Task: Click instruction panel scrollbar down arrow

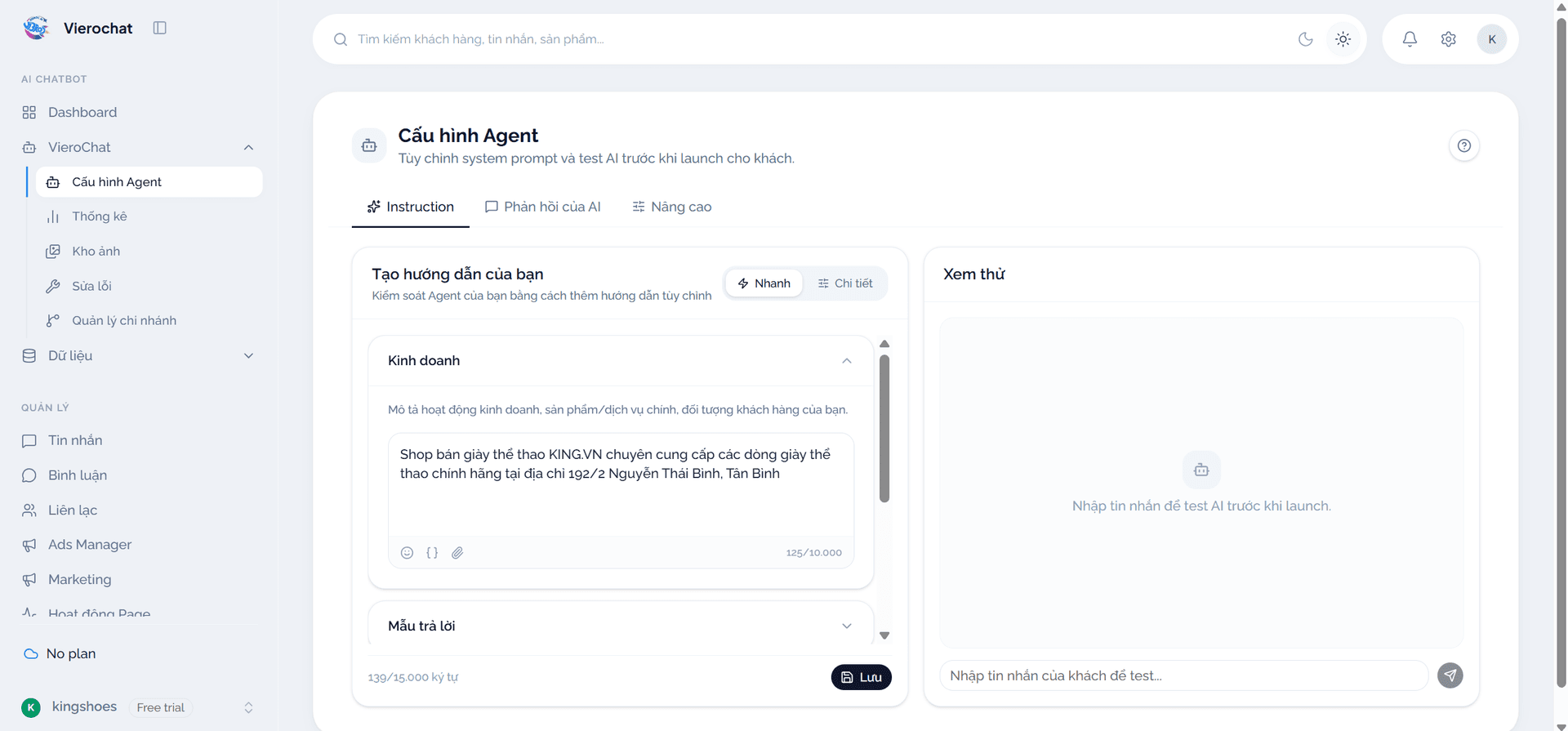Action: (x=884, y=635)
